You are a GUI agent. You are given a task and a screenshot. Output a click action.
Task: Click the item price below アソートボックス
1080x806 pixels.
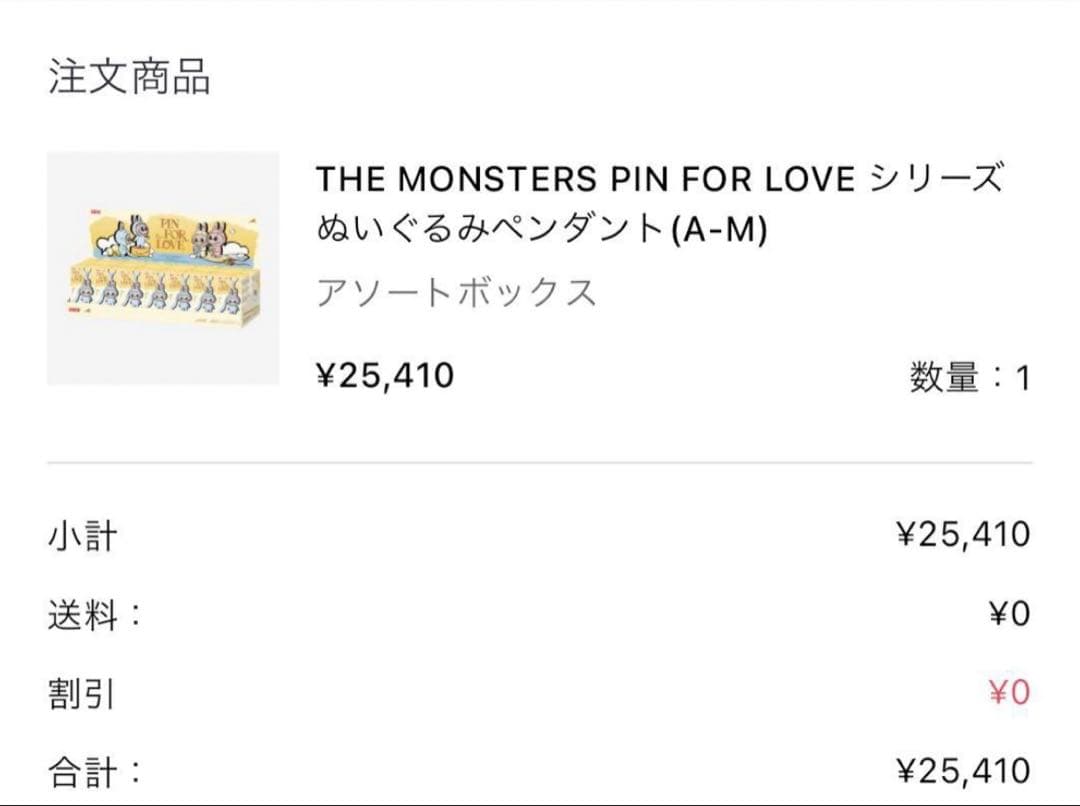click(385, 375)
